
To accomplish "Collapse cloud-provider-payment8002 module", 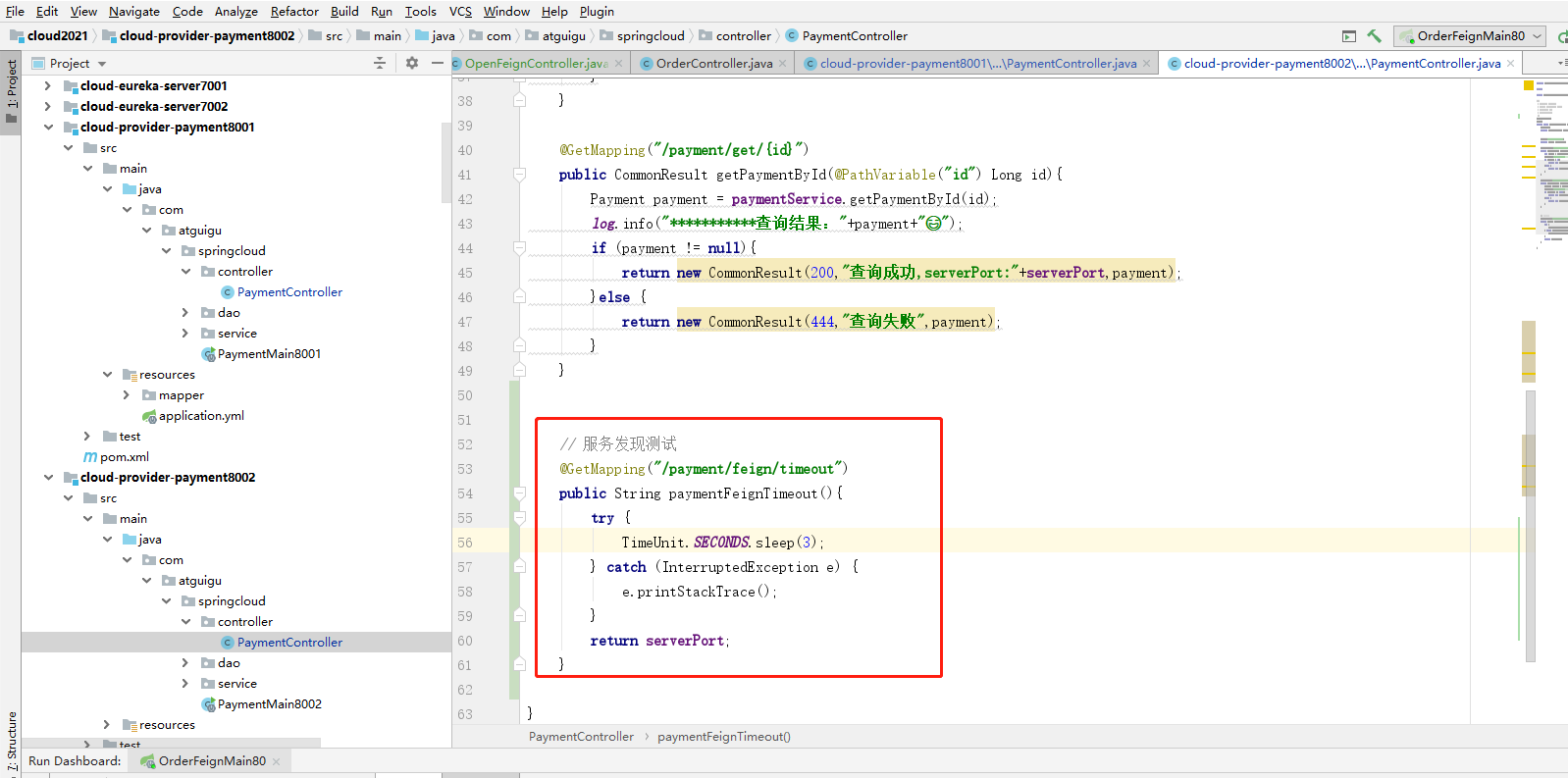I will pos(47,477).
